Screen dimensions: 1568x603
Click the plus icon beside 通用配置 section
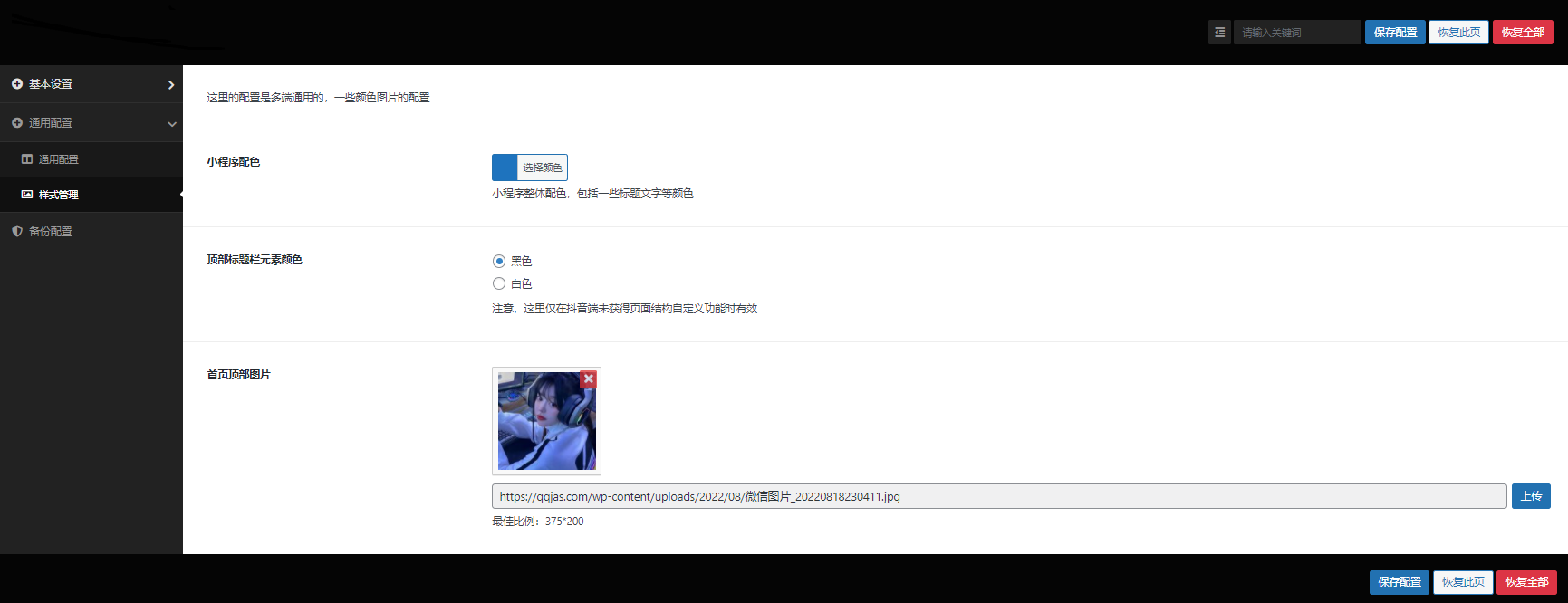pyautogui.click(x=17, y=123)
